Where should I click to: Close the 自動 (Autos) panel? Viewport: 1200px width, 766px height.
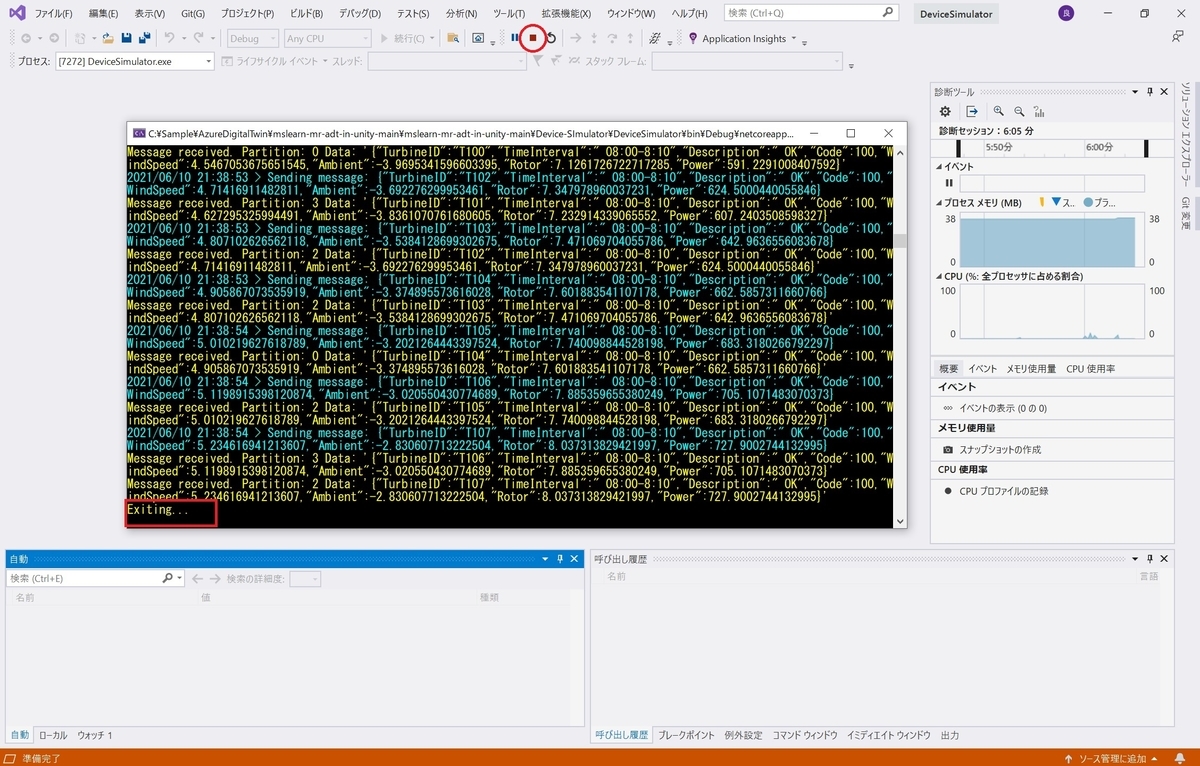coord(575,558)
